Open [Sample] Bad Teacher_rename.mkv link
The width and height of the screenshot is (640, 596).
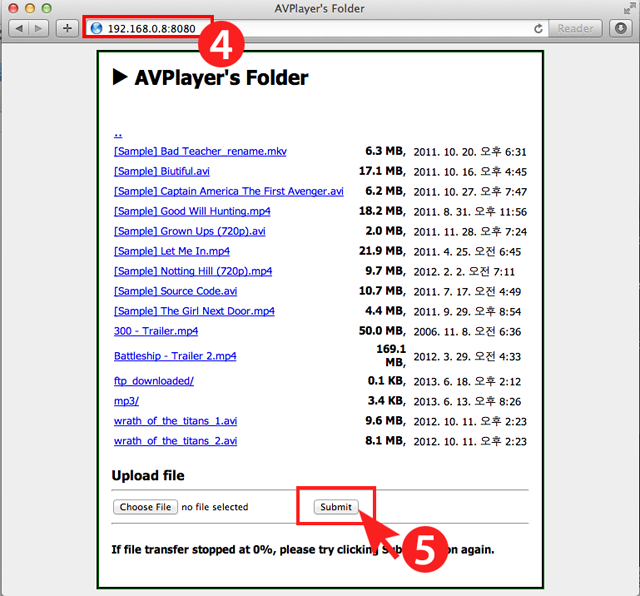200,152
